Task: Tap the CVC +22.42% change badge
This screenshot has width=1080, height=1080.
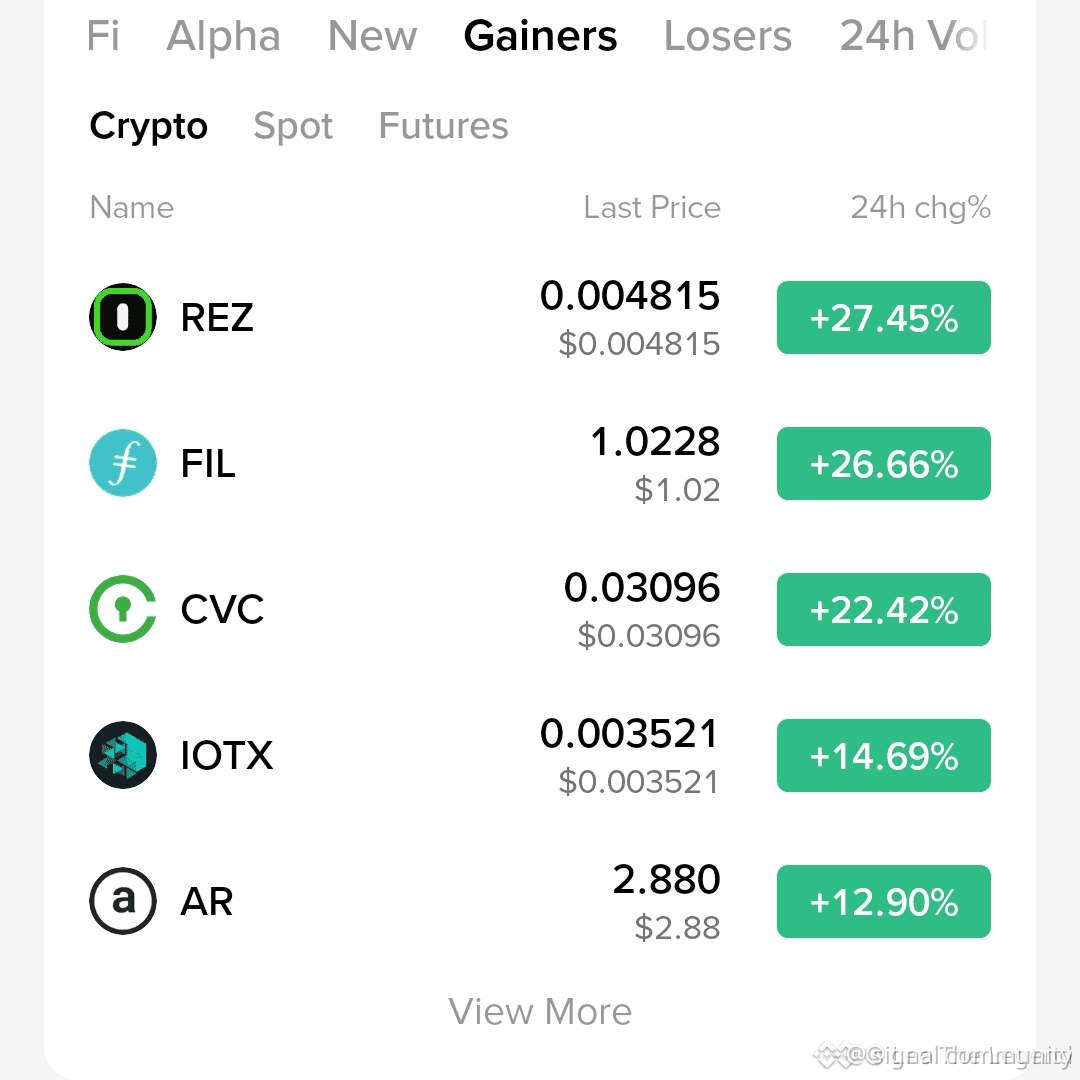Action: pos(884,610)
